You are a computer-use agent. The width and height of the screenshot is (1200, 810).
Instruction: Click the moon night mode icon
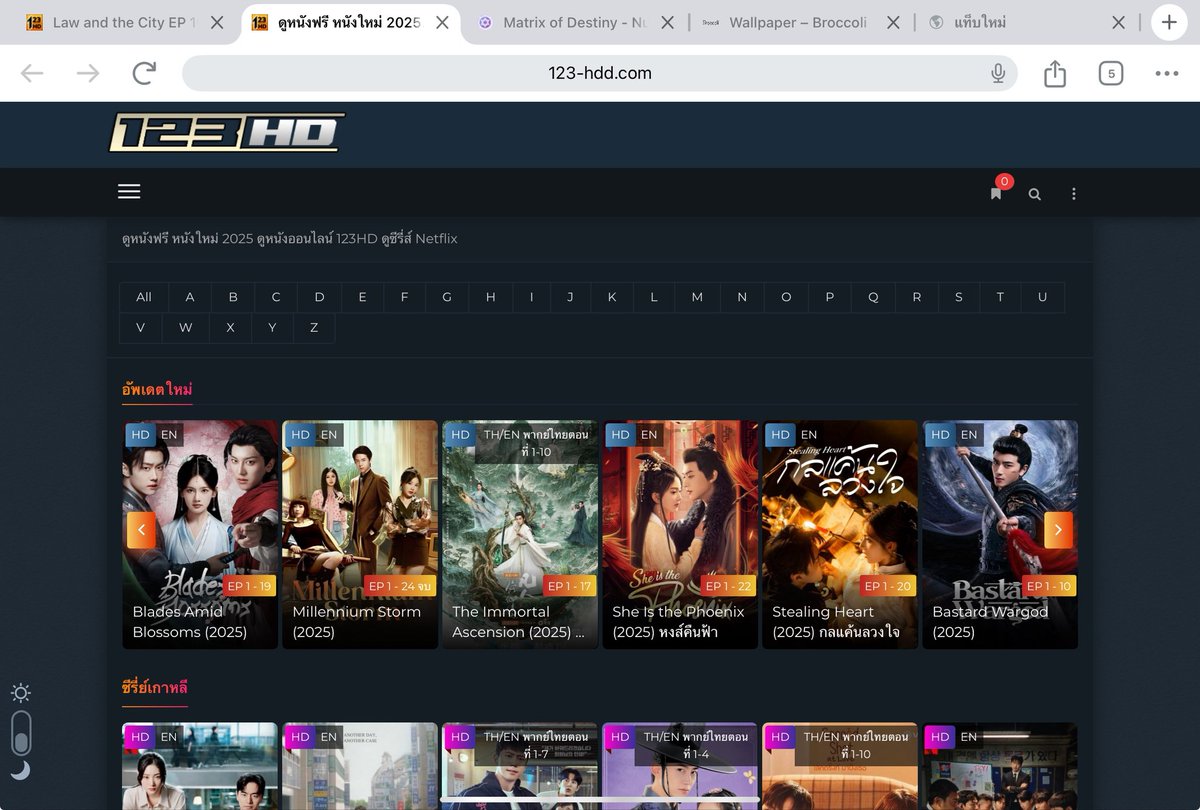click(x=21, y=769)
